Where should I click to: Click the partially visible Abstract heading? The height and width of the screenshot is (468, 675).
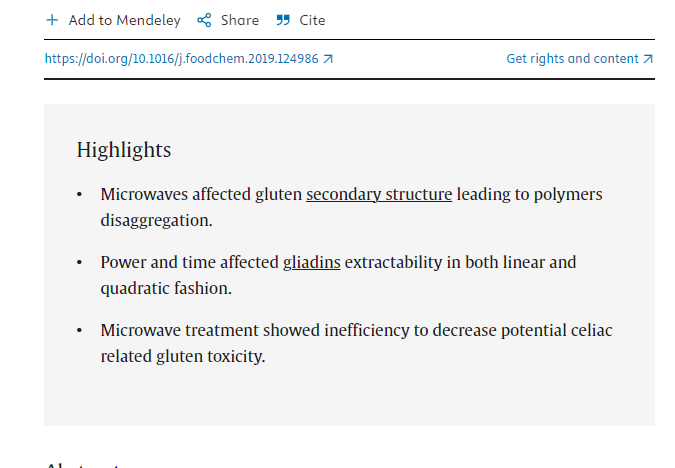(83, 464)
